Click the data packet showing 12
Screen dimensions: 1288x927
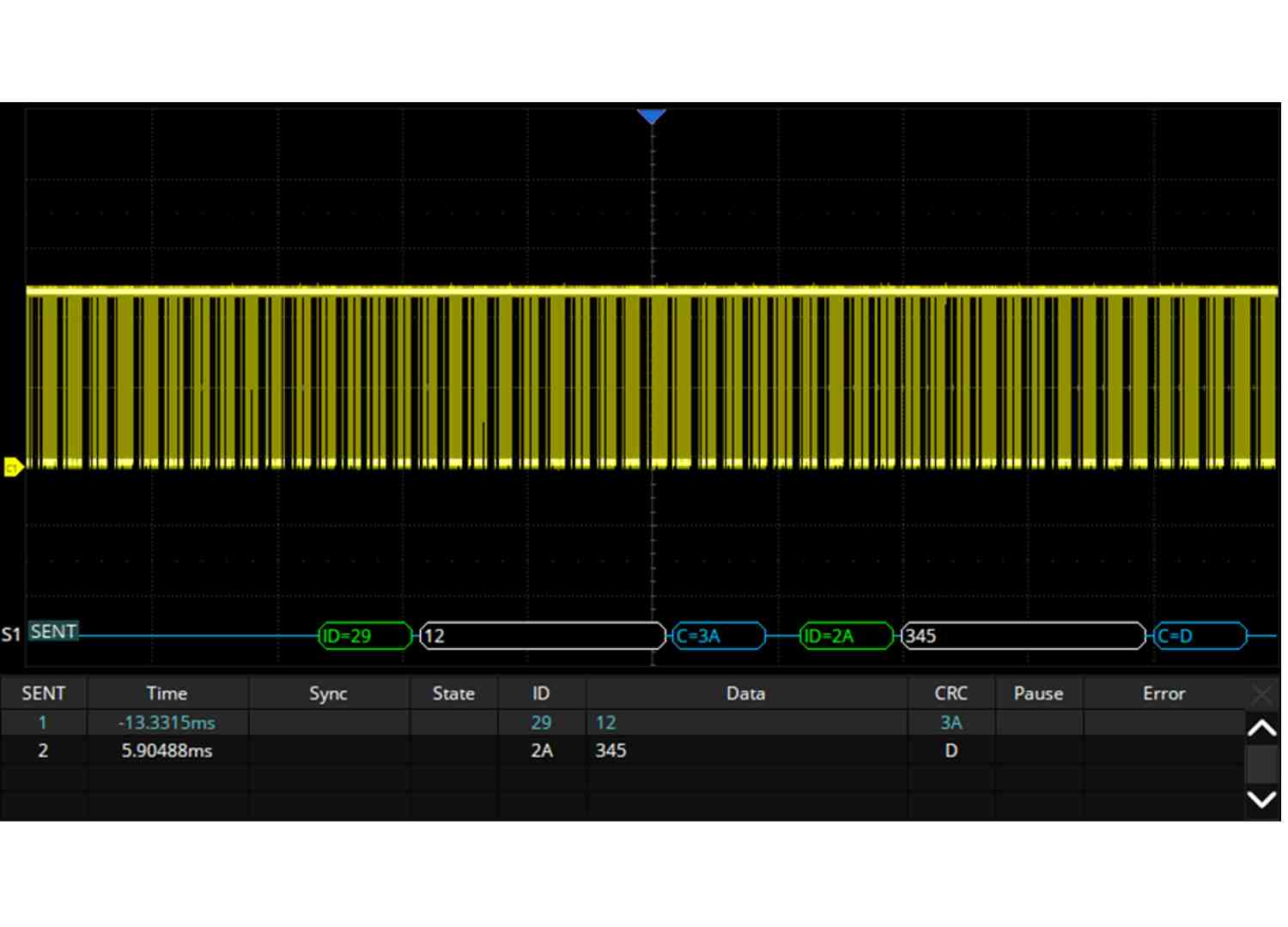(542, 636)
